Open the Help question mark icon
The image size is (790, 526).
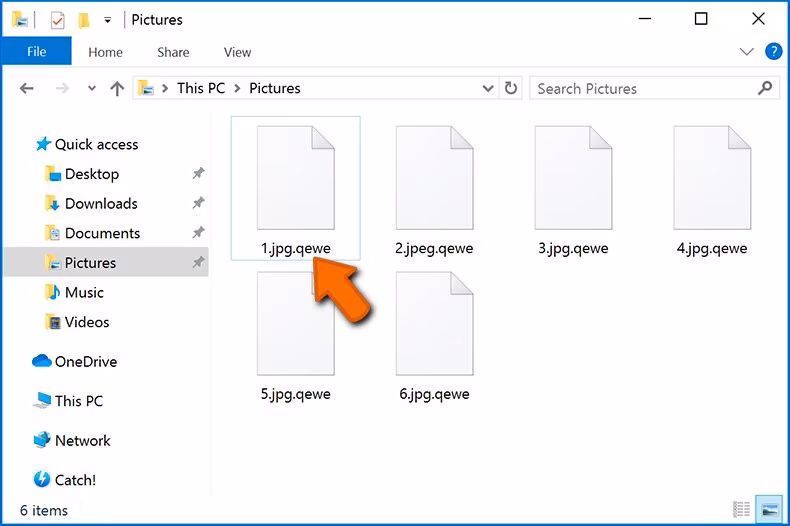pyautogui.click(x=773, y=51)
